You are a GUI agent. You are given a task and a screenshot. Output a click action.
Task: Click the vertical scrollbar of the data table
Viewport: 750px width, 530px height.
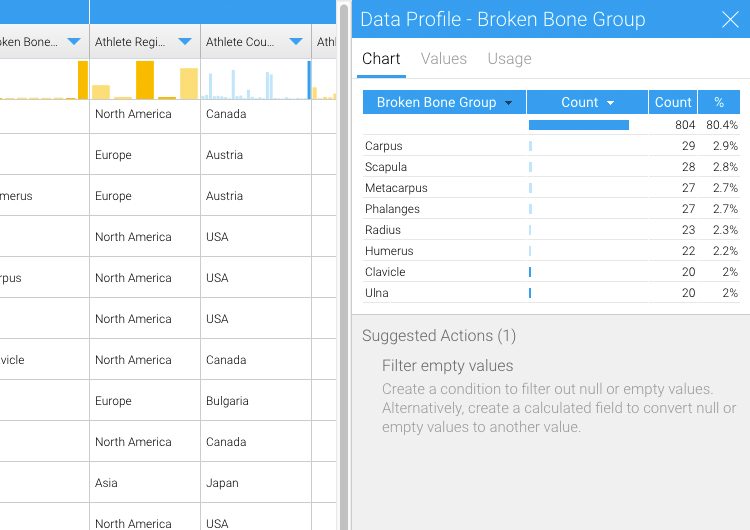pos(343,268)
